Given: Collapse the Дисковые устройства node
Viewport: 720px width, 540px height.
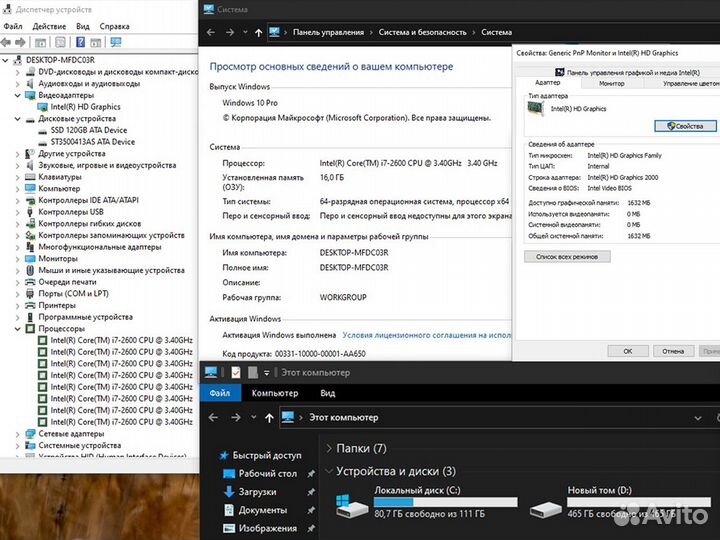Looking at the screenshot, I should 17,118.
